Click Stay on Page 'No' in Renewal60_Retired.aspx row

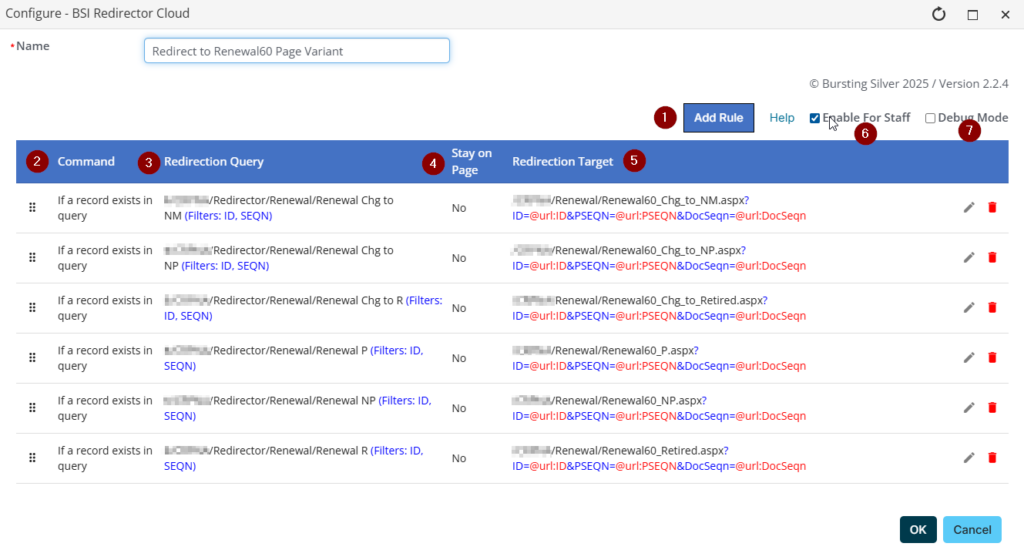pyautogui.click(x=459, y=458)
